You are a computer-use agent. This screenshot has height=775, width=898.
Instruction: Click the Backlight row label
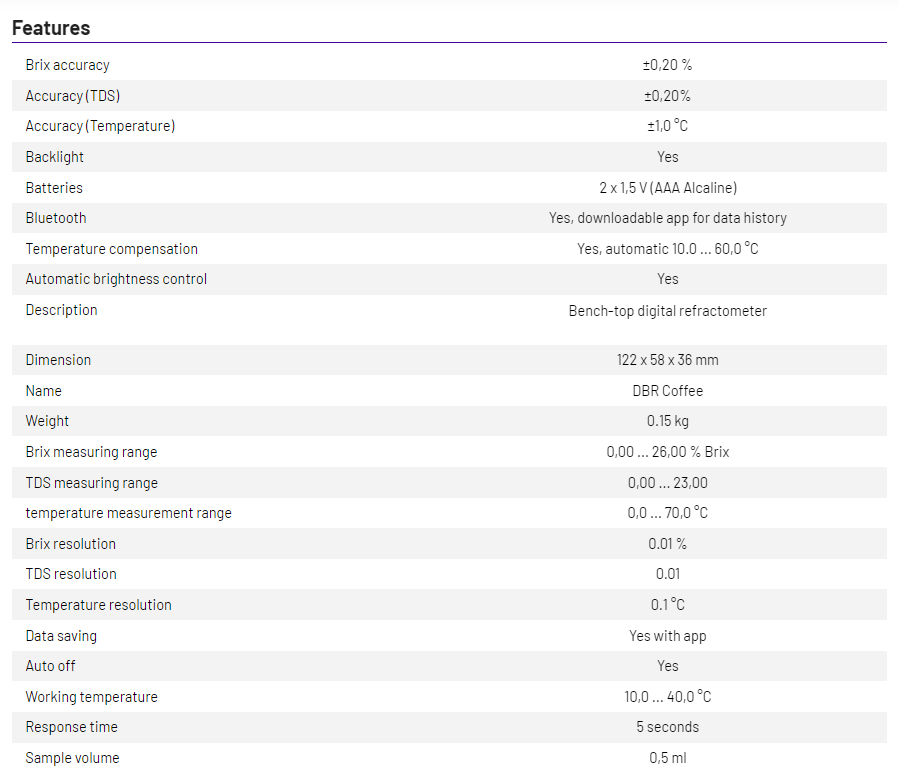pos(55,157)
